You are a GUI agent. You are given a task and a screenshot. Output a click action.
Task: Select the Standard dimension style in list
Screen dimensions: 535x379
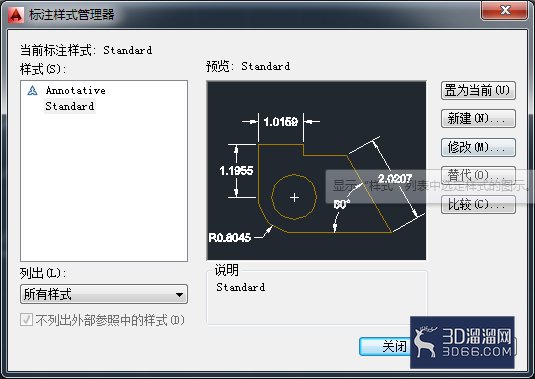click(x=70, y=106)
